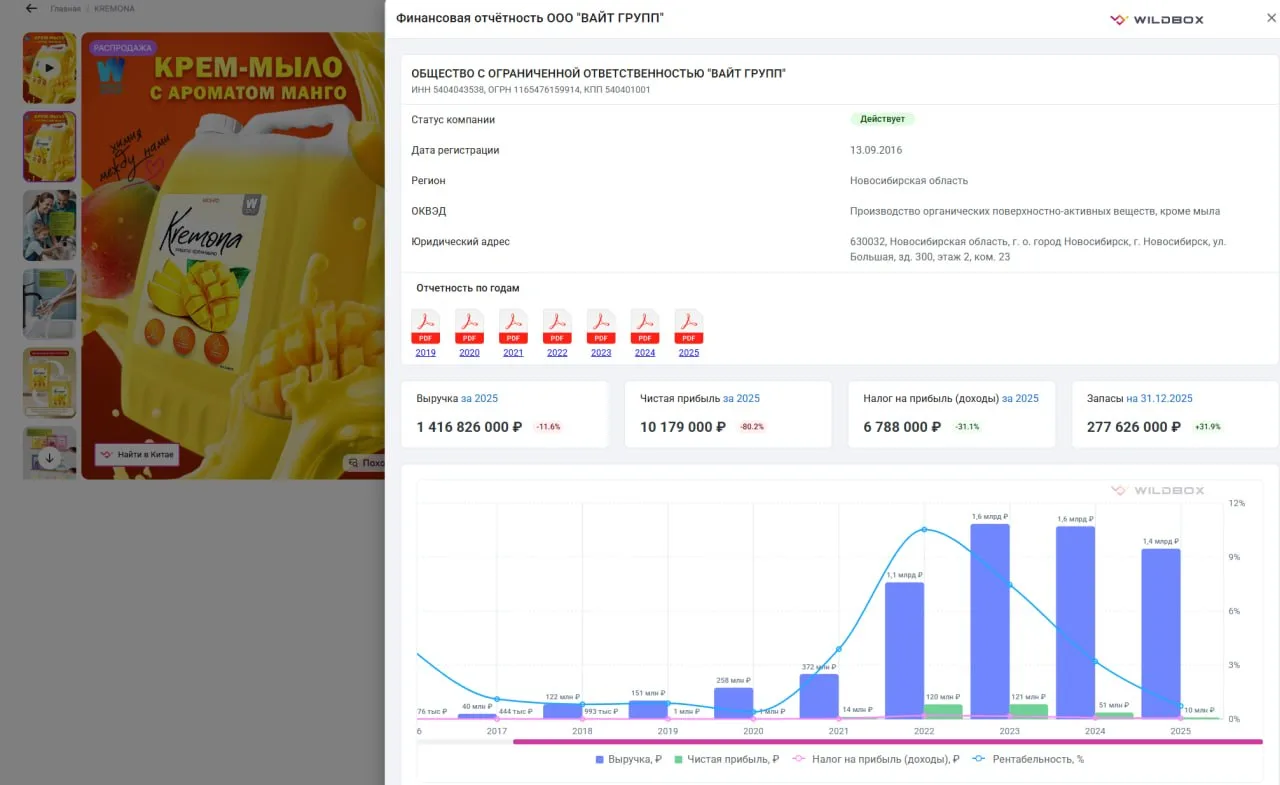Toggle the Выручка series in the chart legend
Image resolution: width=1280 pixels, height=785 pixels.
coord(629,760)
